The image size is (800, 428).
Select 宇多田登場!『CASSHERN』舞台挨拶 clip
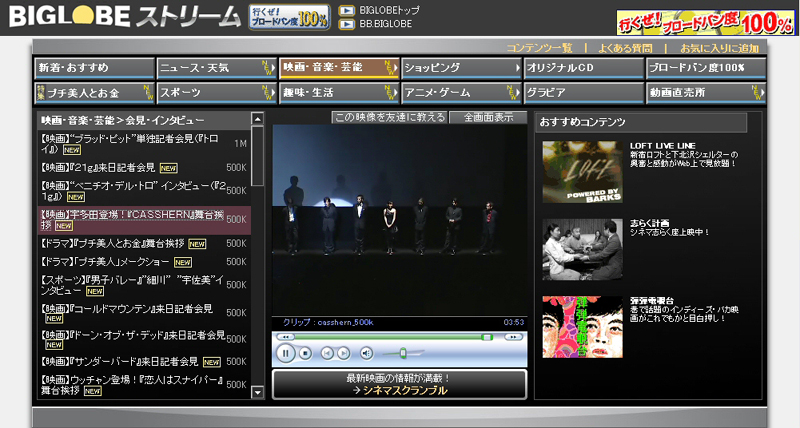144,220
